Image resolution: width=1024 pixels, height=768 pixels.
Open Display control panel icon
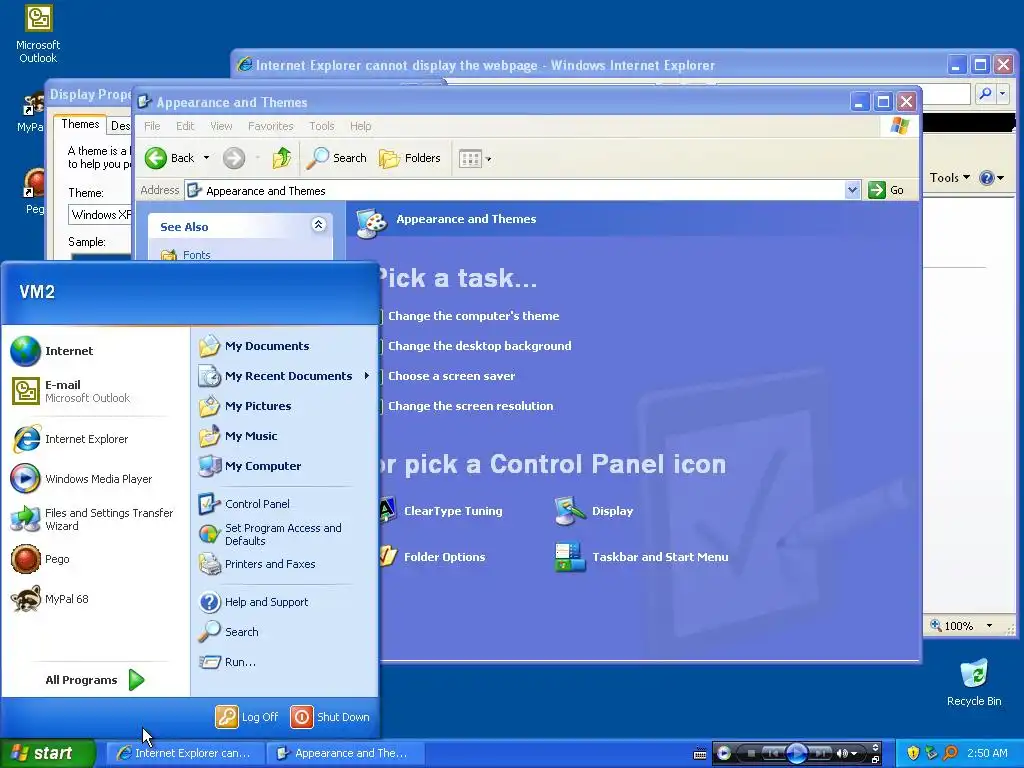click(x=594, y=511)
